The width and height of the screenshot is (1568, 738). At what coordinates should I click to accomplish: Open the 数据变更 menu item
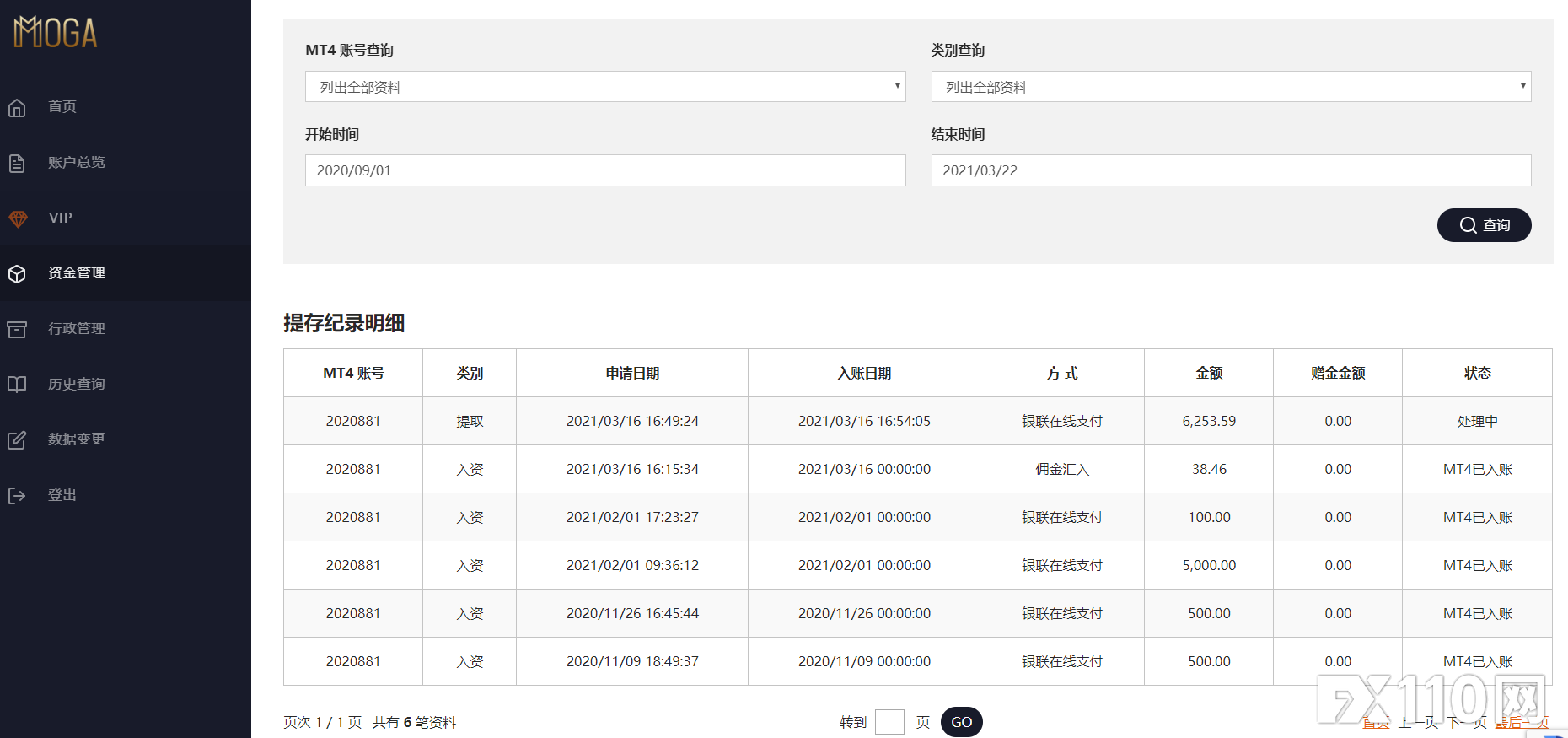tap(77, 439)
